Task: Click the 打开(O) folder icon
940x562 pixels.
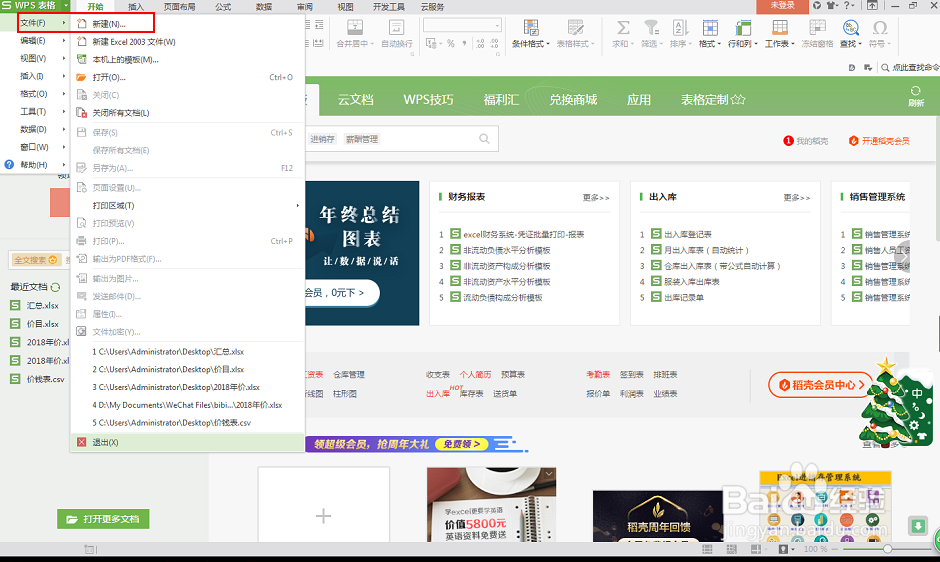Action: click(x=82, y=77)
